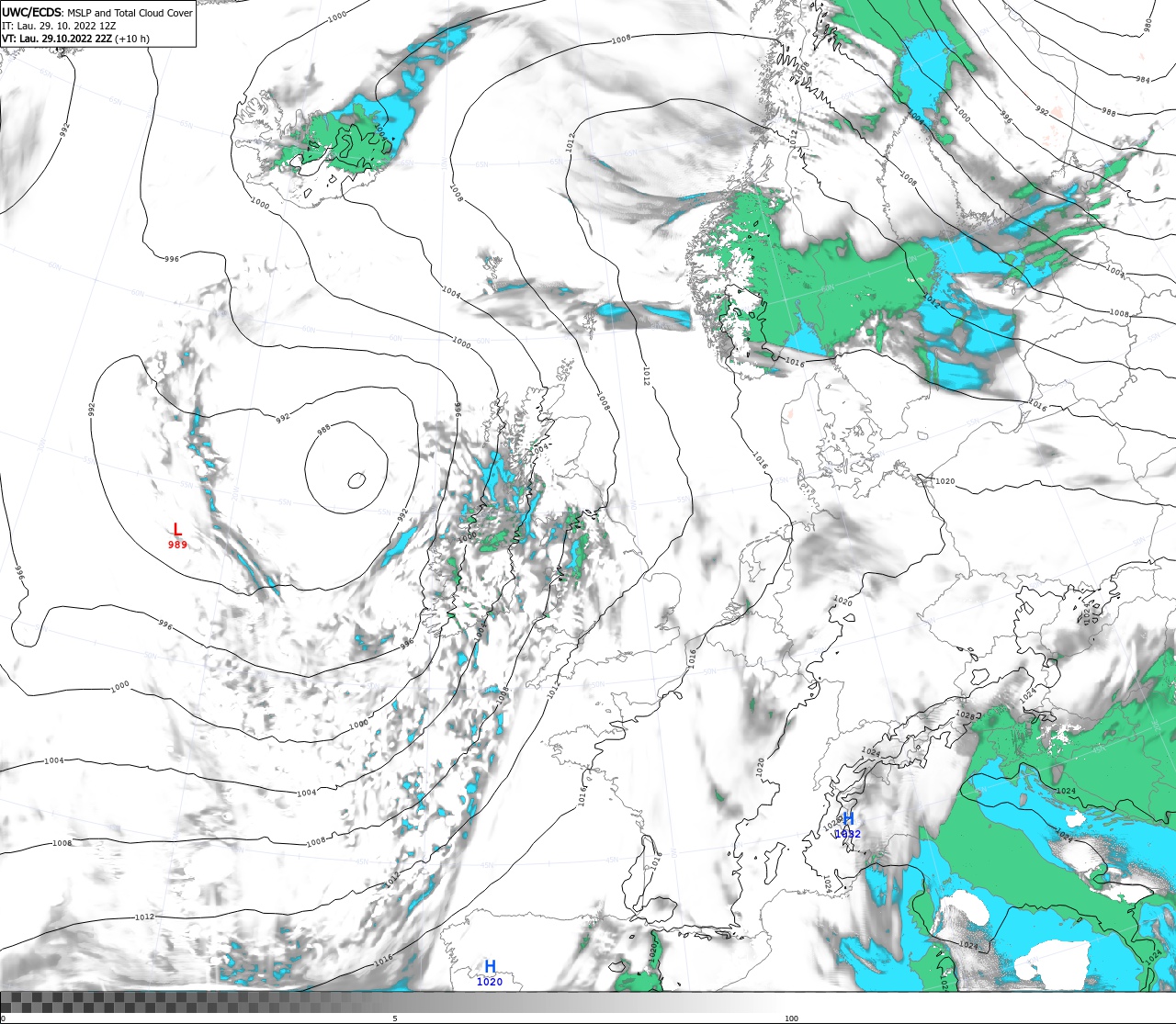This screenshot has height=1024, width=1176.
Task: Click the "5" label under the color scale
Action: (395, 1018)
